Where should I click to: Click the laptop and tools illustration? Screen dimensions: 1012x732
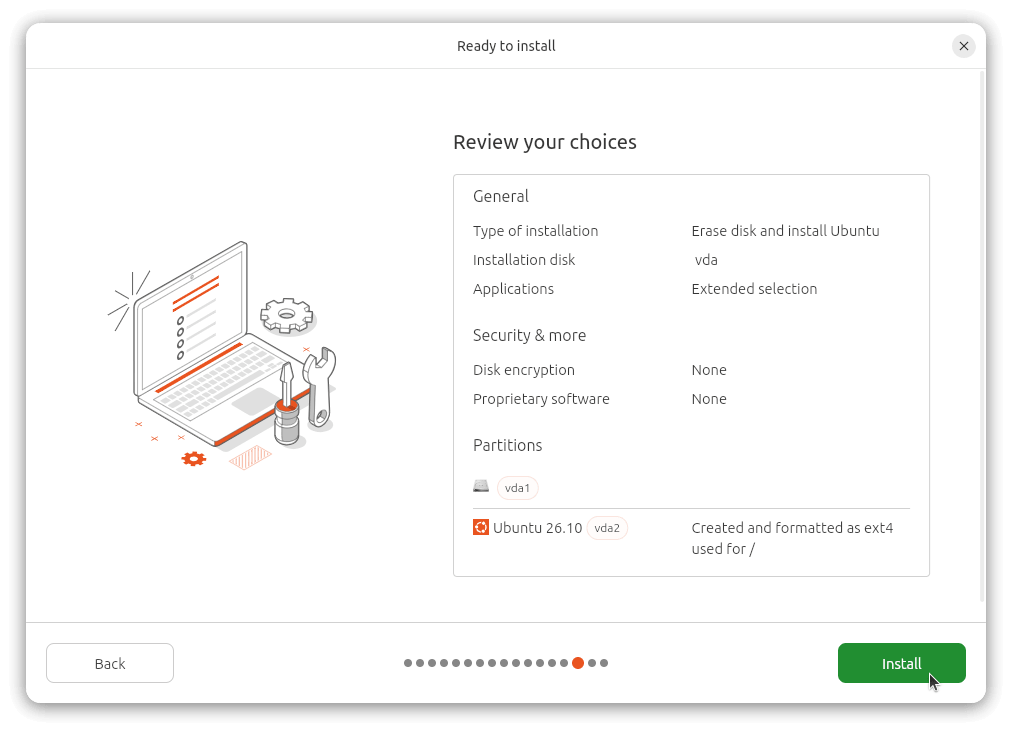223,354
